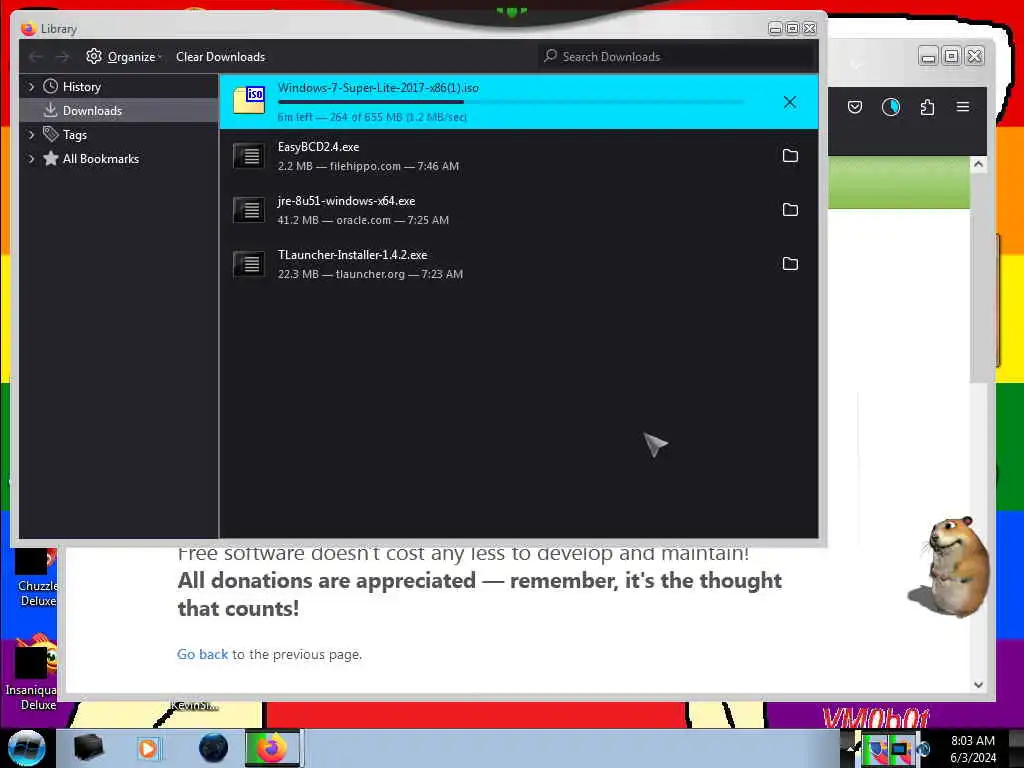
Task: Open the media player taskbar icon
Action: coord(148,748)
